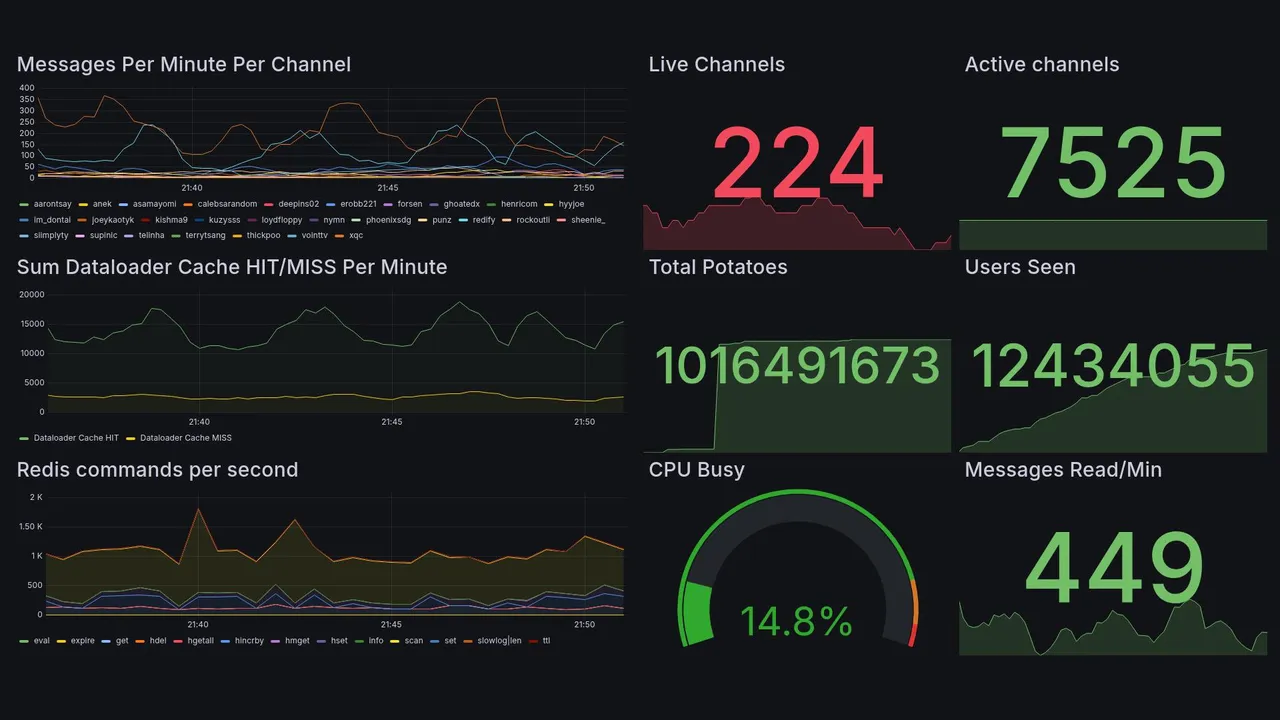Image resolution: width=1280 pixels, height=720 pixels.
Task: Select the Total Potatoes value 1016491673
Action: pos(797,365)
